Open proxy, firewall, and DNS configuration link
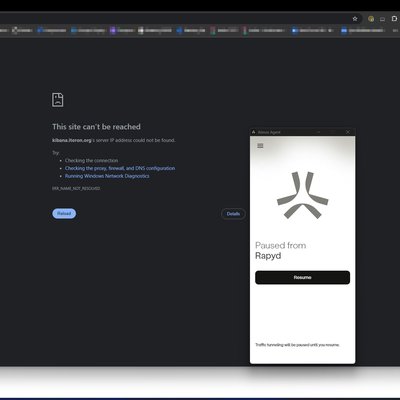Image resolution: width=400 pixels, height=400 pixels. click(120, 168)
